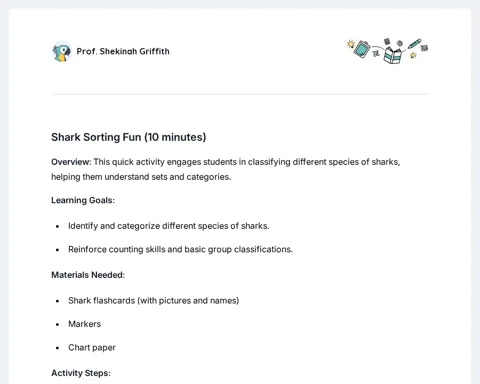Click the open book illustration
The image size is (480, 384).
click(392, 55)
